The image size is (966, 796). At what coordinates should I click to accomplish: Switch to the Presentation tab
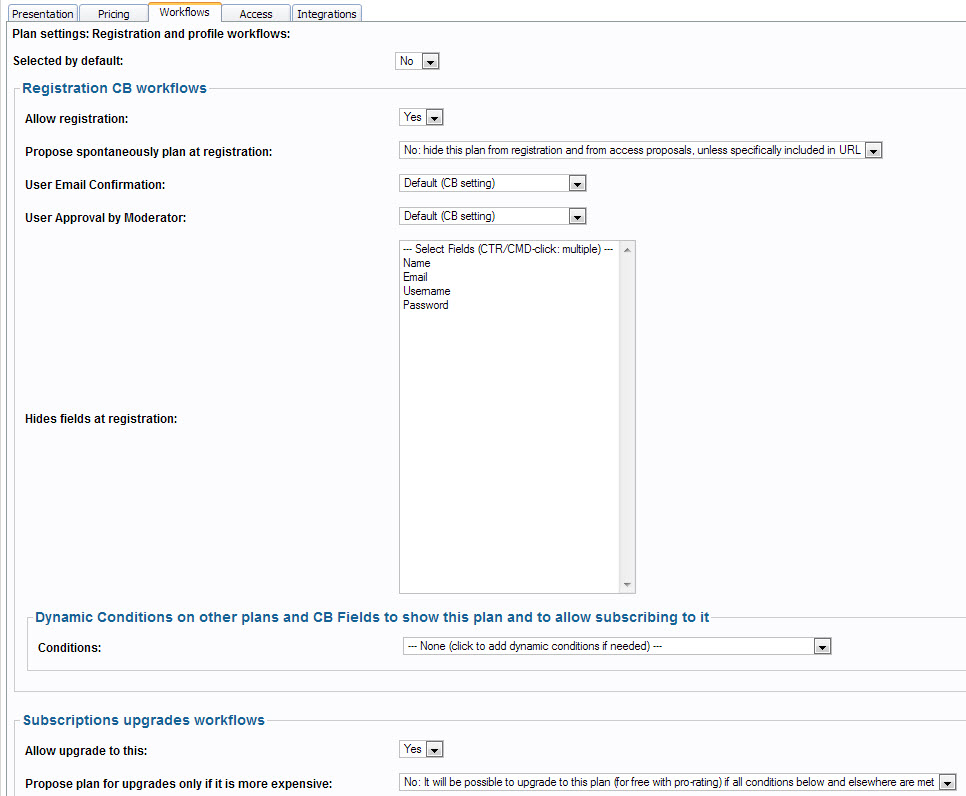43,14
